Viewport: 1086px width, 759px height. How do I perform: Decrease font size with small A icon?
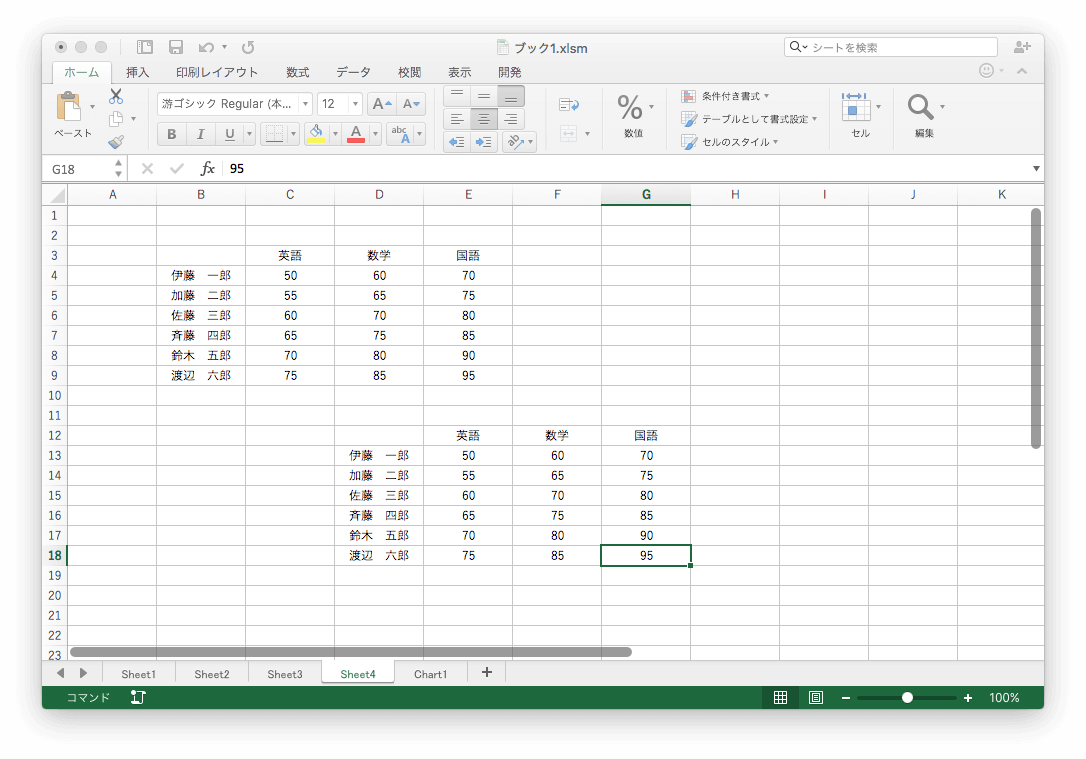click(411, 104)
